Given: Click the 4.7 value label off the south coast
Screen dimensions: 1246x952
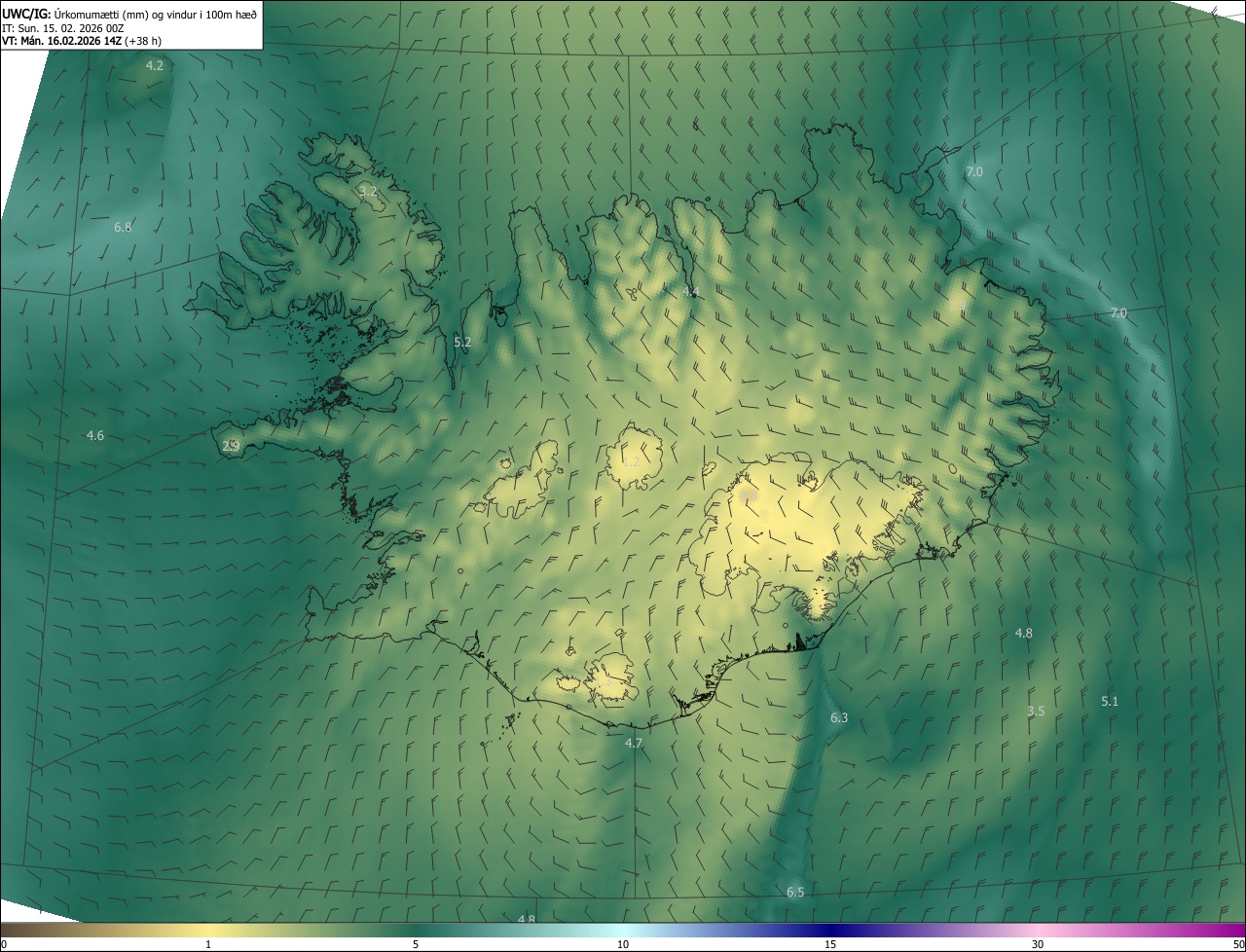Looking at the screenshot, I should point(634,743).
